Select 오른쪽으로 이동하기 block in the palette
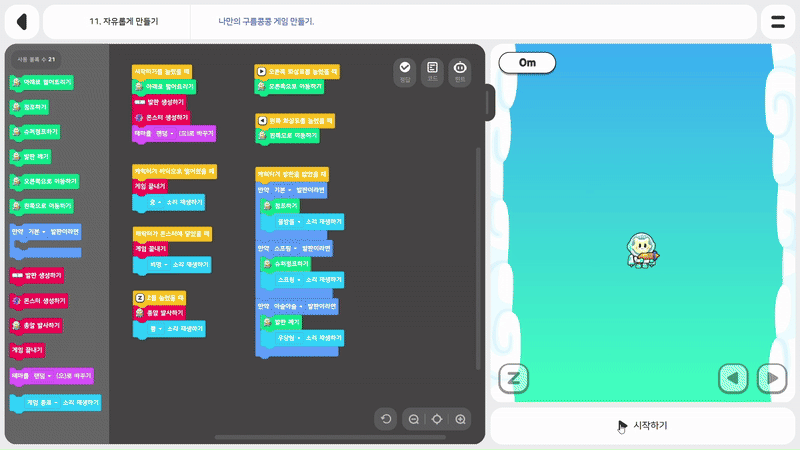Viewport: 800px width, 450px height. pos(44,182)
